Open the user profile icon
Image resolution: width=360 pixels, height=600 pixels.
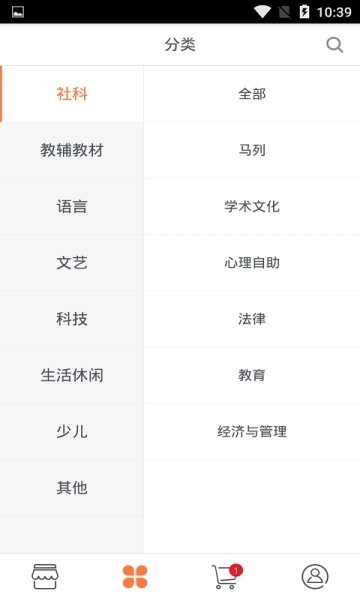(315, 577)
